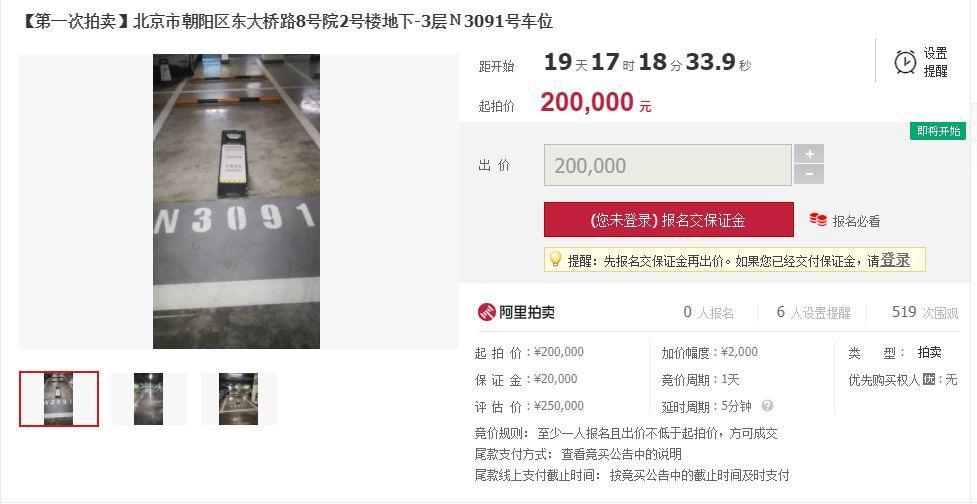Viewport: 977px width, 504px height.
Task: Increase bid with the plus stepper
Action: point(809,154)
